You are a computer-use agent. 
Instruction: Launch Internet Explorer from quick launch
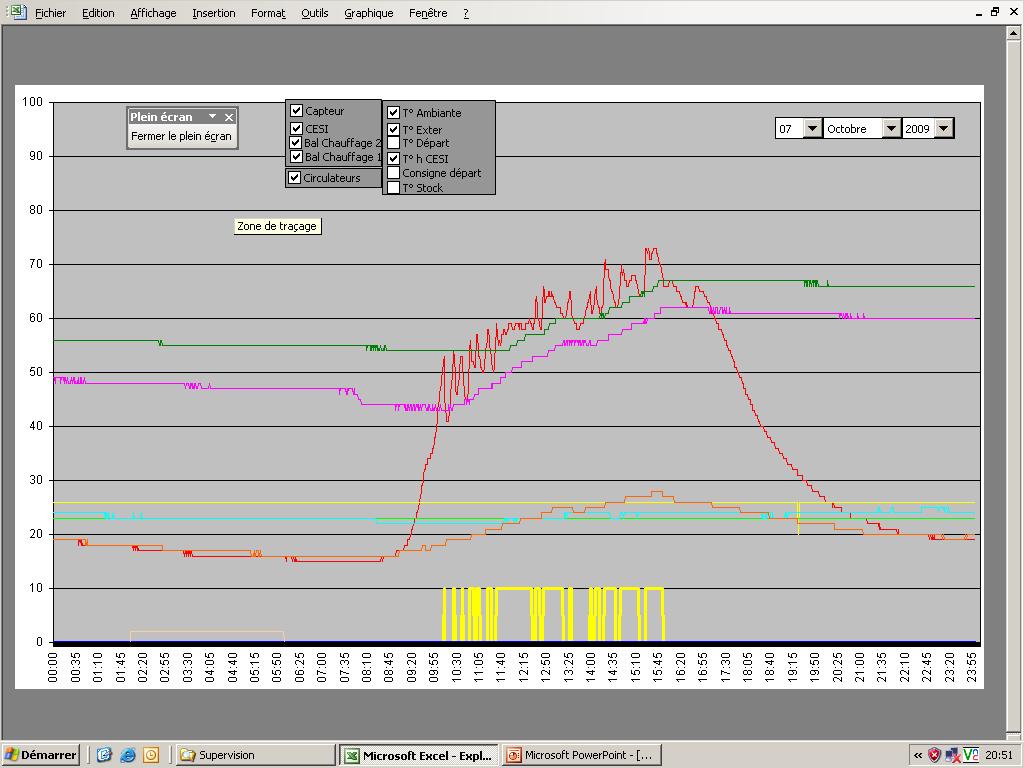tap(127, 755)
